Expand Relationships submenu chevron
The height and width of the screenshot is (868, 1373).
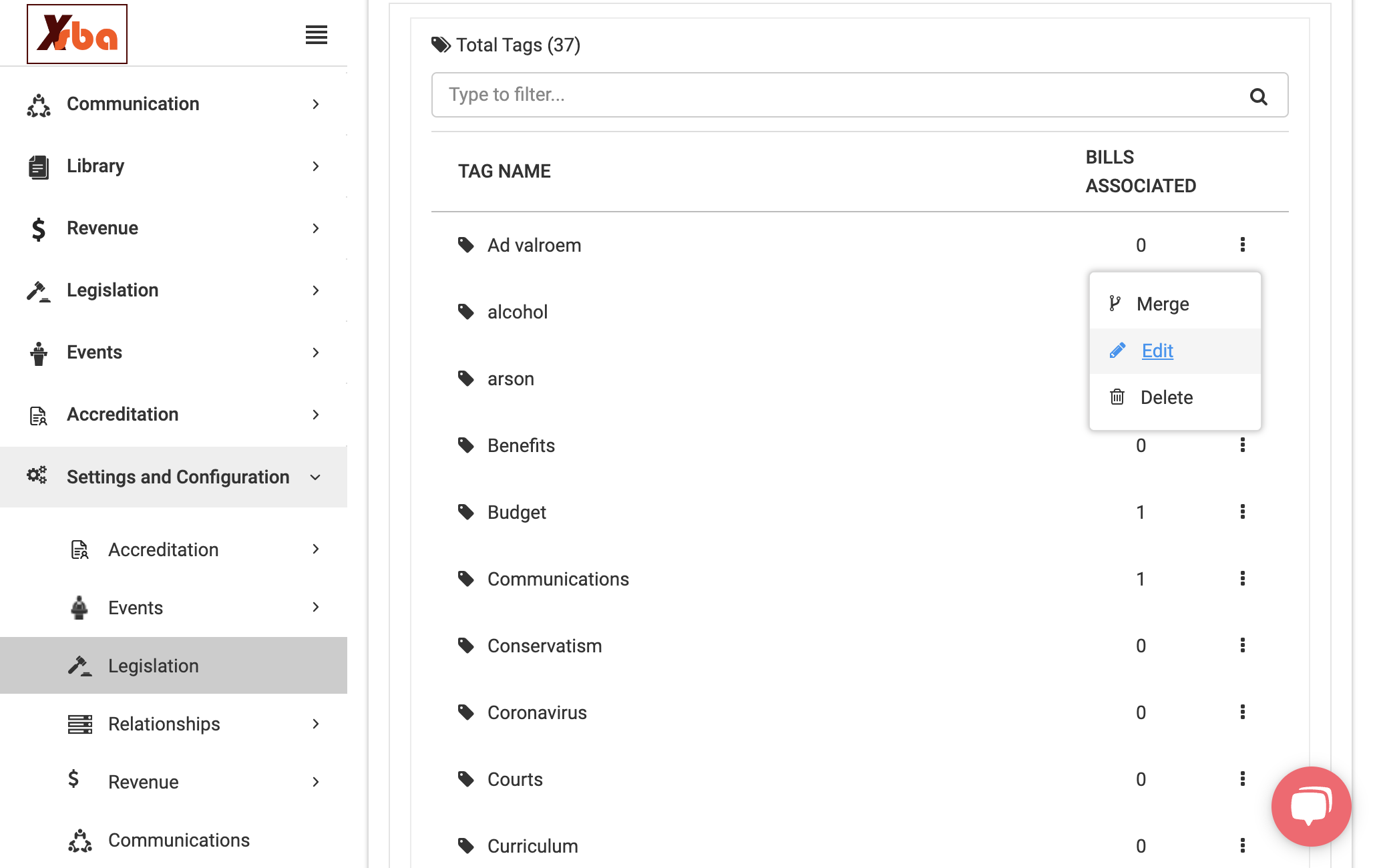pos(316,724)
